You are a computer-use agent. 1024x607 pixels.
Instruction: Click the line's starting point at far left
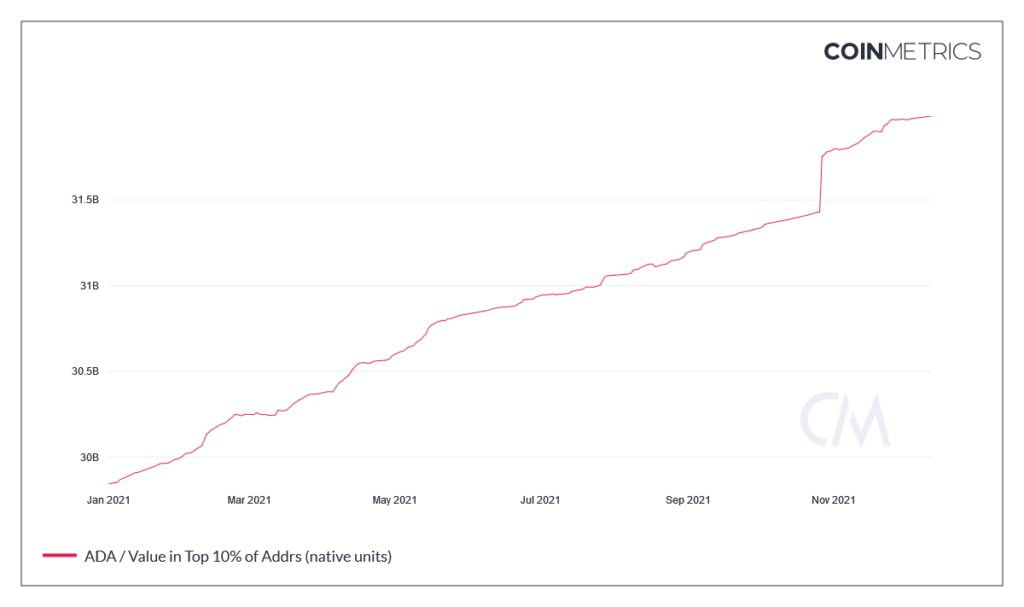click(x=108, y=483)
